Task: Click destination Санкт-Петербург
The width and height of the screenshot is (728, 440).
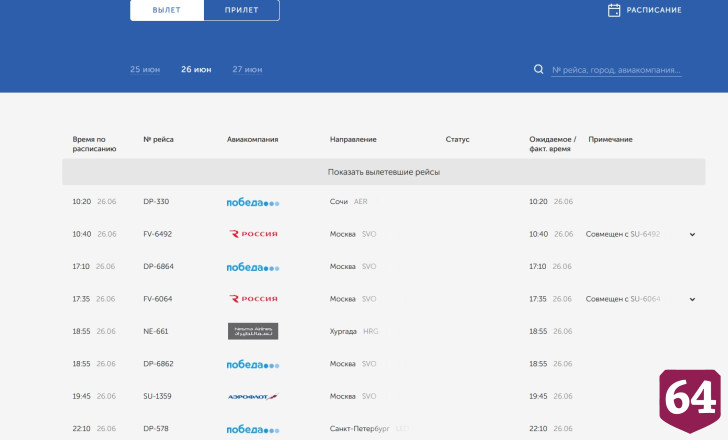Action: [359, 429]
